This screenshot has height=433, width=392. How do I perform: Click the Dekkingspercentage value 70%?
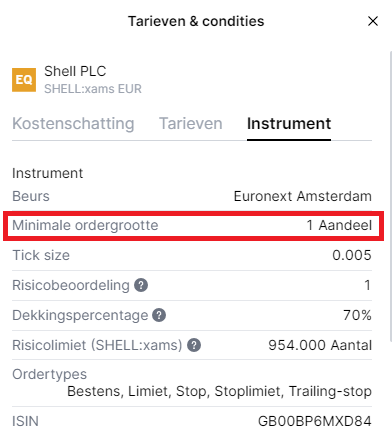pos(358,315)
